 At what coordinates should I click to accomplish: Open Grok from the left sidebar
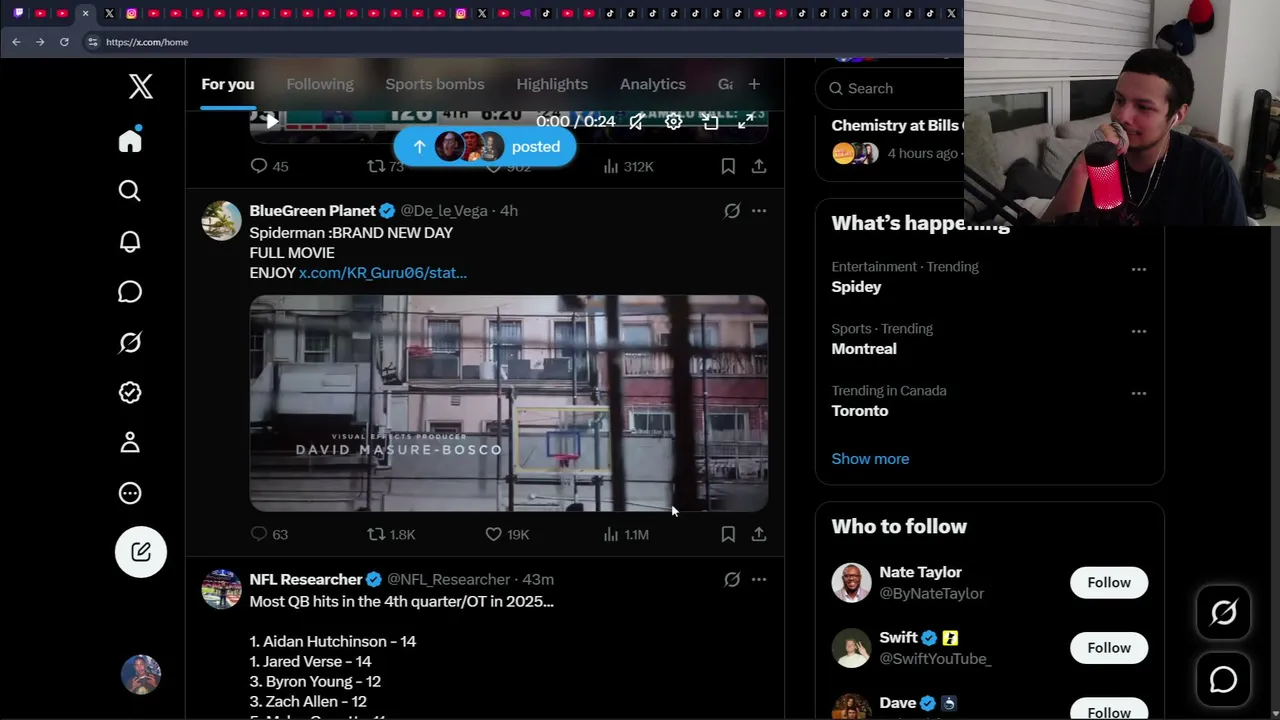[130, 342]
